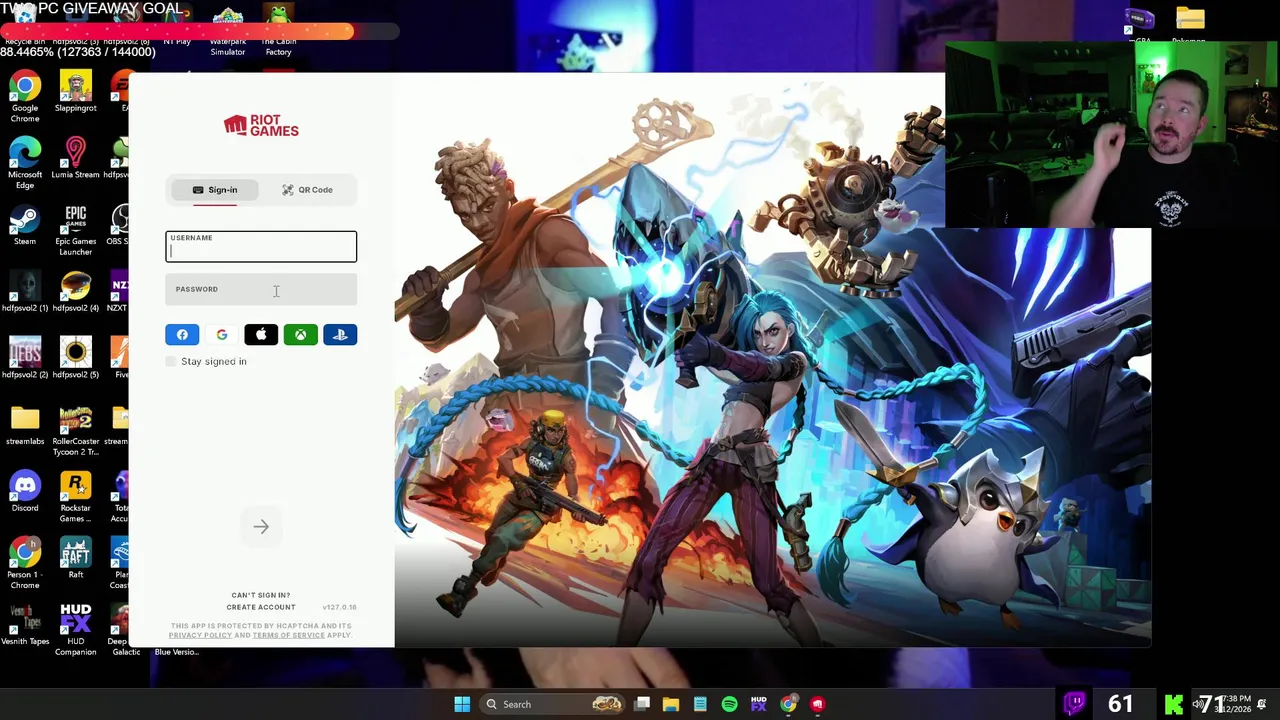The width and height of the screenshot is (1280, 720).
Task: Open The Cabin Factory desktop shortcut
Action: (279, 30)
